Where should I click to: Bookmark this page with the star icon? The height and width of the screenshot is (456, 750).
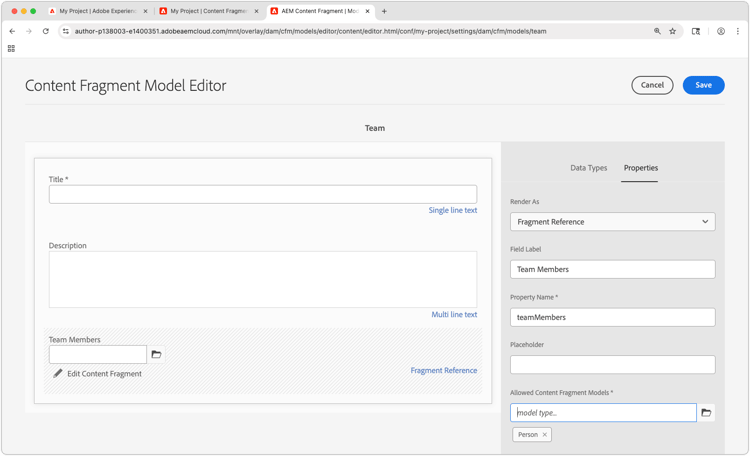point(673,31)
